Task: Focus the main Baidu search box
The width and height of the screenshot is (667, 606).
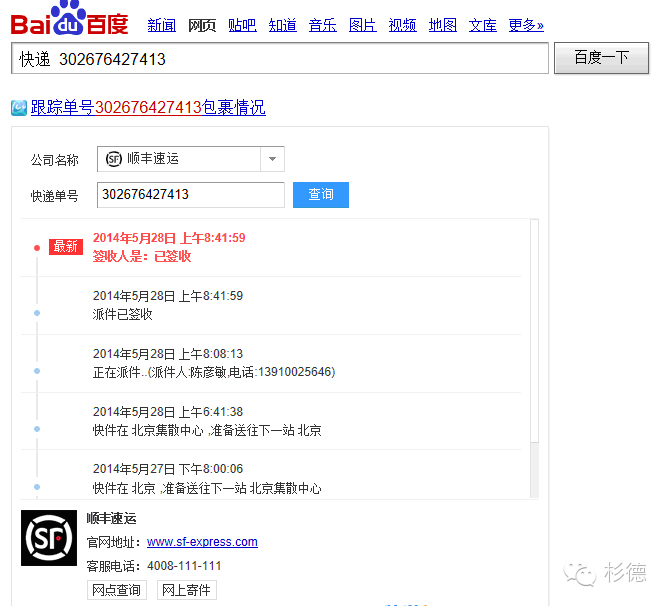Action: pos(280,58)
